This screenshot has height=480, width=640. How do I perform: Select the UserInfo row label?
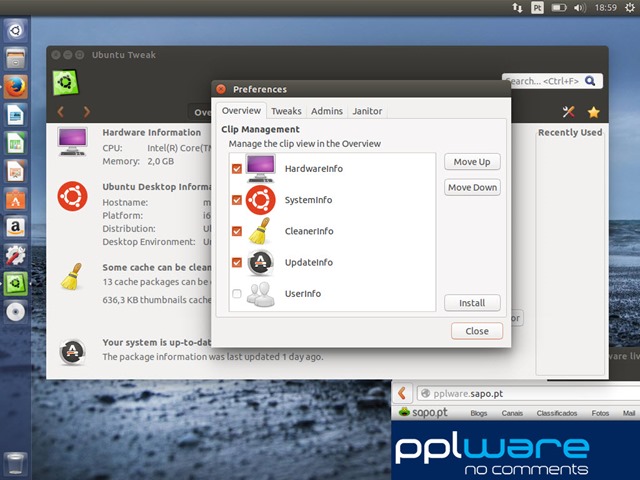coord(302,293)
